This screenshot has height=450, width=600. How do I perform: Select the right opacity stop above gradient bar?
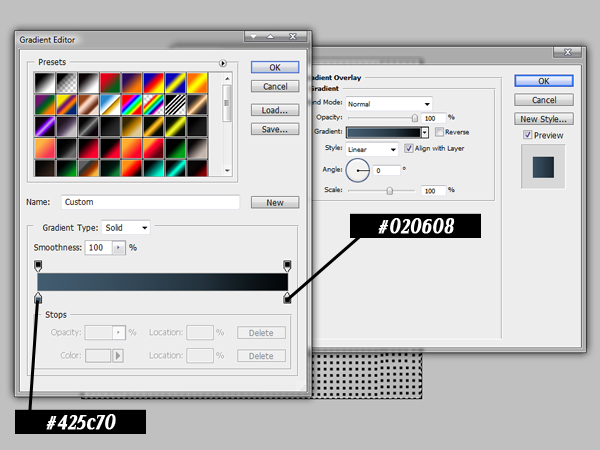pyautogui.click(x=287, y=265)
